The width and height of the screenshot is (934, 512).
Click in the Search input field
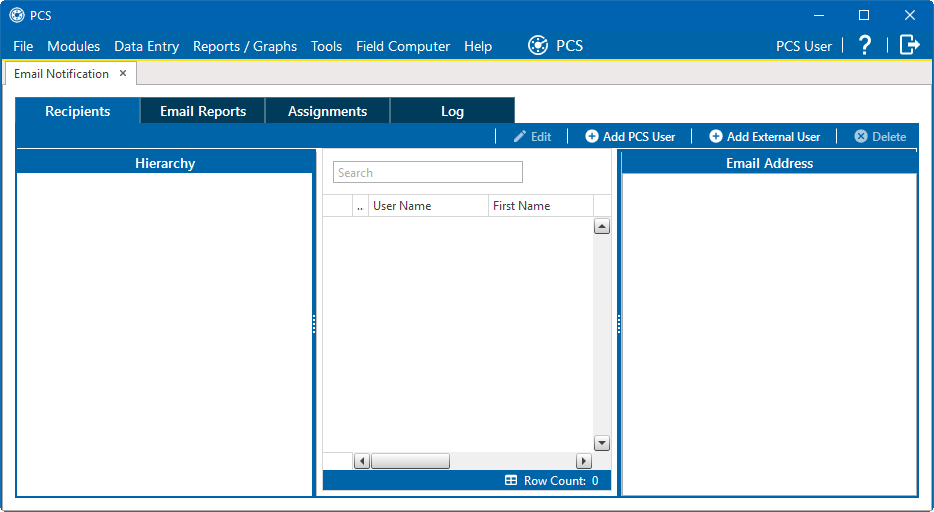click(x=427, y=172)
